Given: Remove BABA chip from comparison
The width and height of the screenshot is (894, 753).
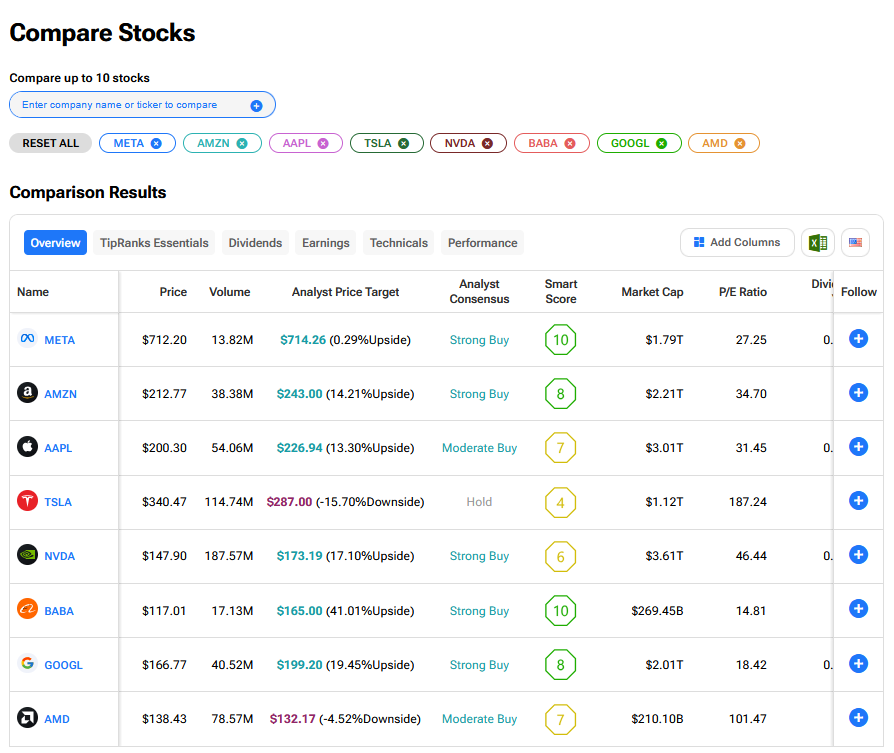Looking at the screenshot, I should click(570, 144).
